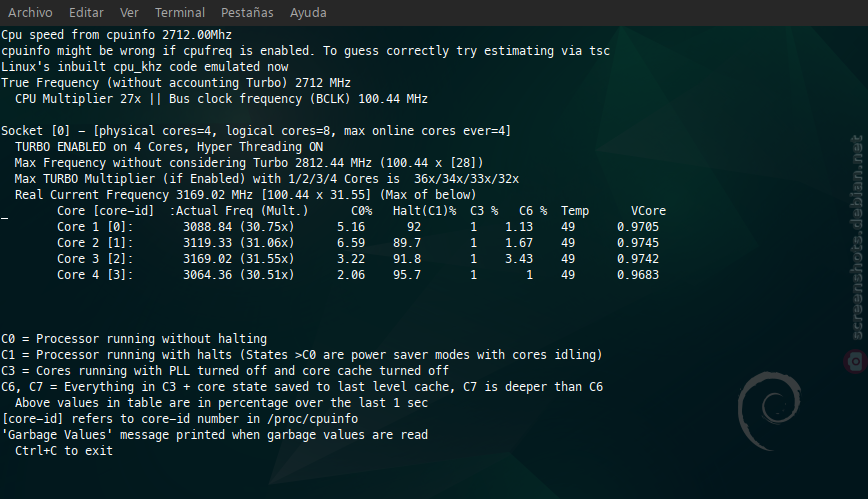868x499 pixels.
Task: Click the C6 % value '1.67'
Action: (x=519, y=243)
